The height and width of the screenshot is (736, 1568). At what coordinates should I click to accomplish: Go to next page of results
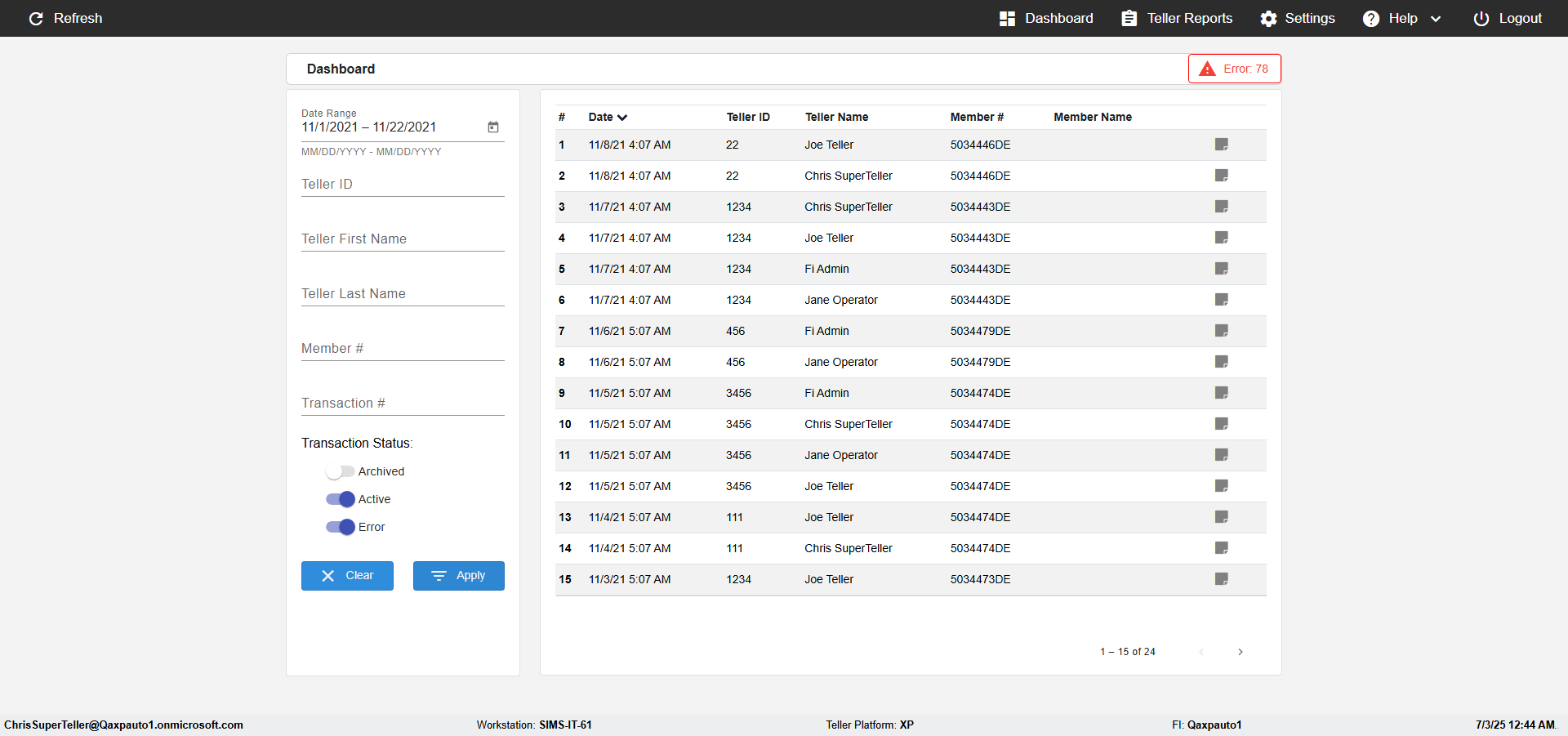pos(1241,652)
